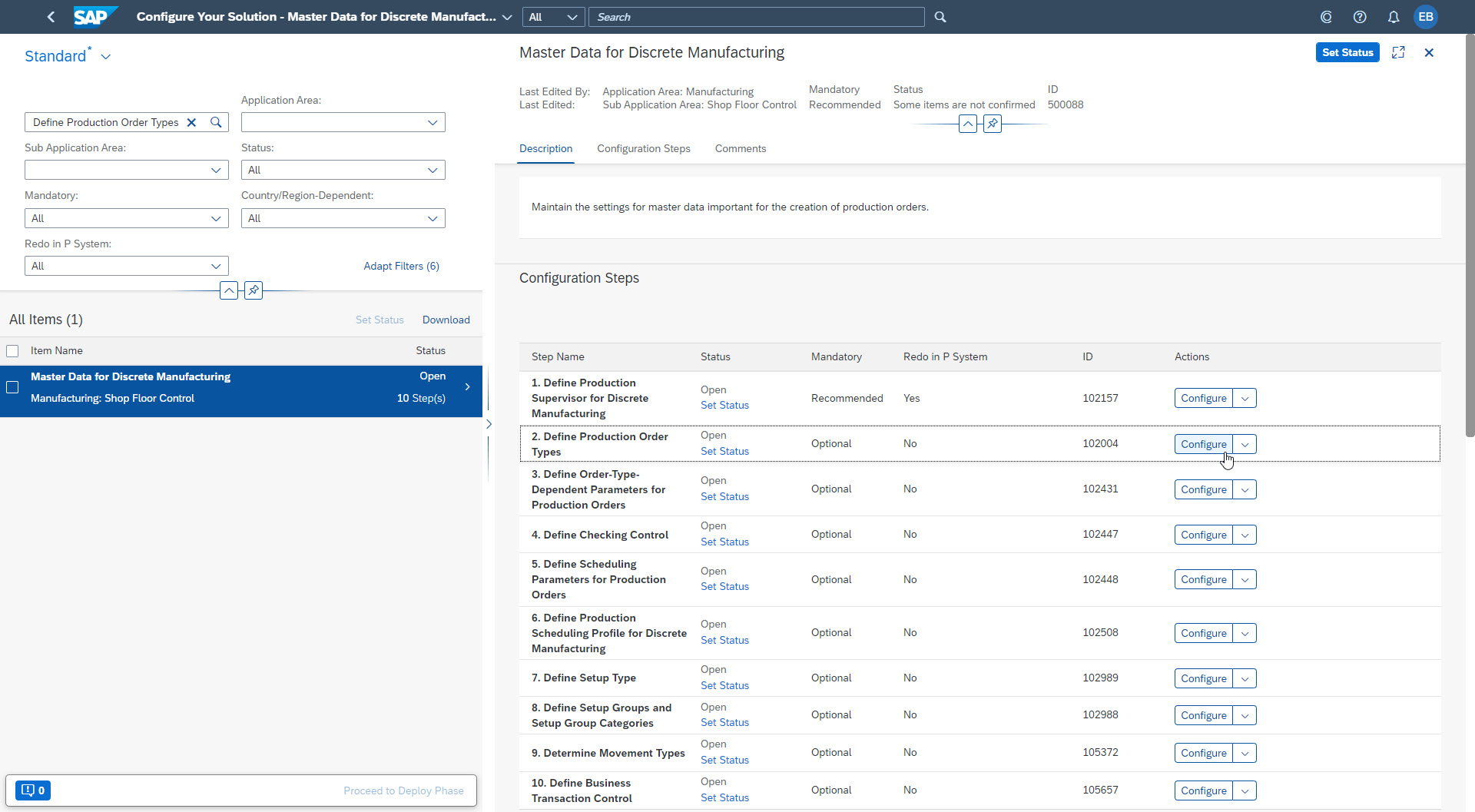Set Status for Define Setup Type
Image resolution: width=1475 pixels, height=812 pixels.
pyautogui.click(x=724, y=685)
